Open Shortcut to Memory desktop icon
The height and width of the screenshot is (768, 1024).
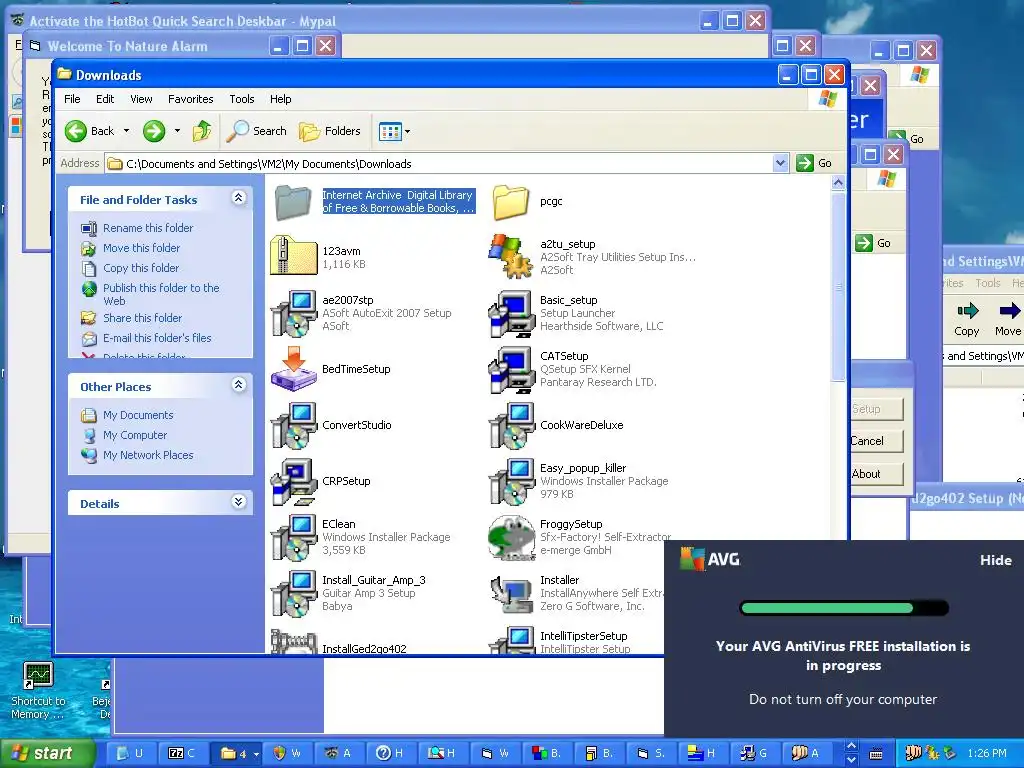click(38, 691)
